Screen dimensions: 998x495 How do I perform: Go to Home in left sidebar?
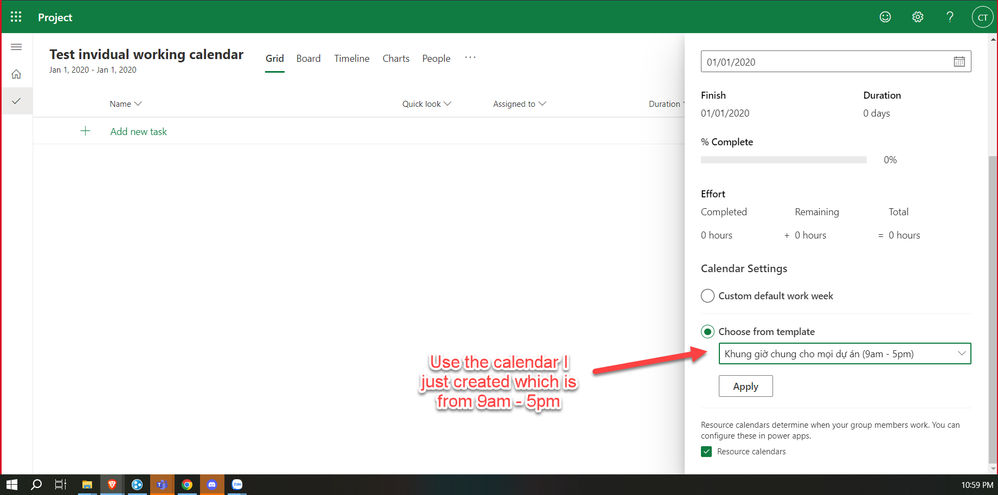(17, 74)
